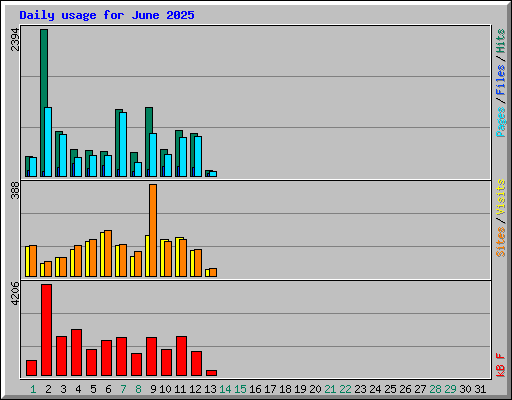Click day 16 on the x-axis
512x400 pixels.
pyautogui.click(x=255, y=389)
